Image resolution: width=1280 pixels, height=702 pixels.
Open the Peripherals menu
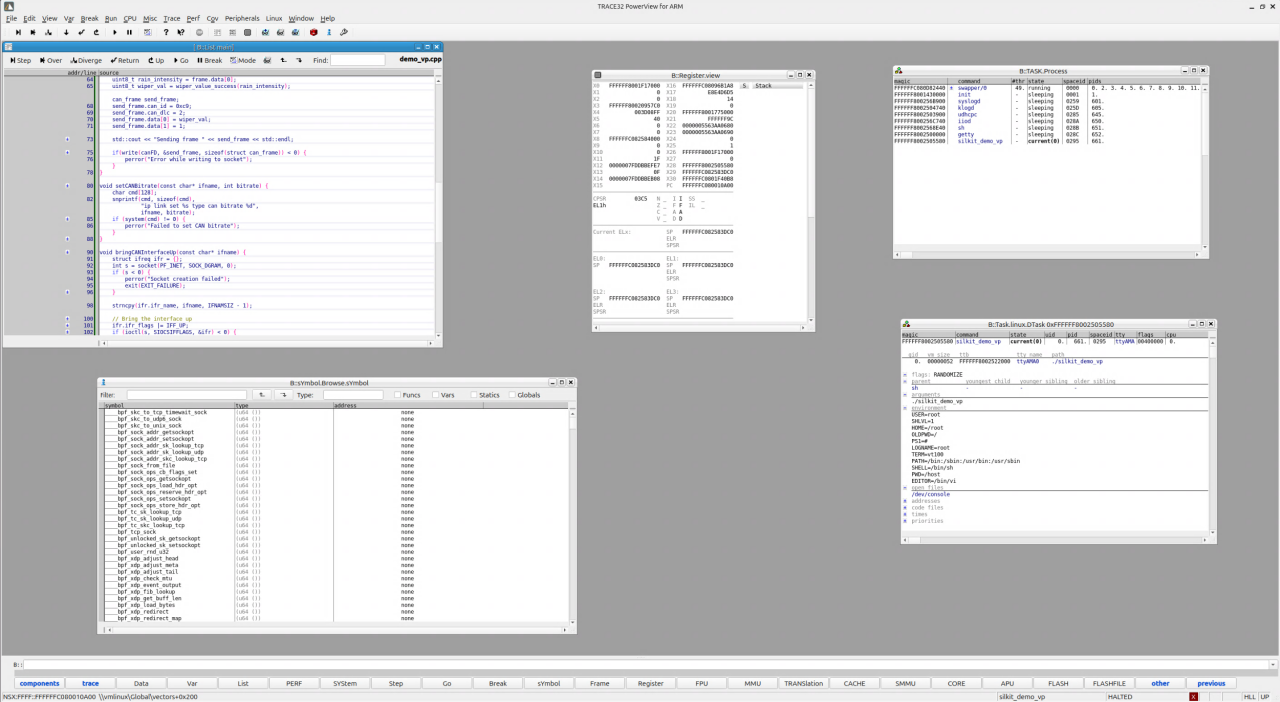(x=242, y=18)
